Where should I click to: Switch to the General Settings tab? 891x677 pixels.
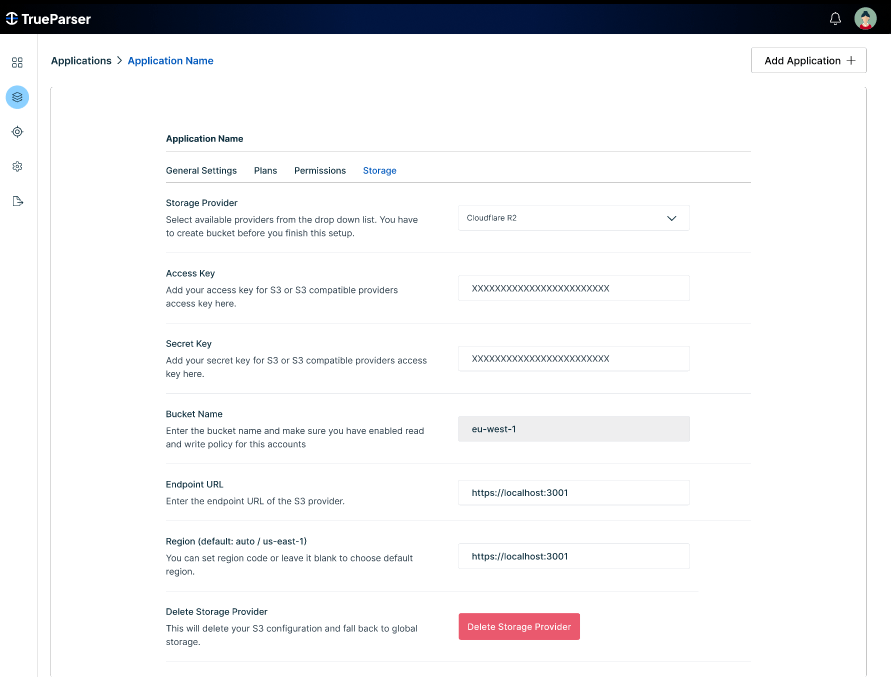[201, 171]
